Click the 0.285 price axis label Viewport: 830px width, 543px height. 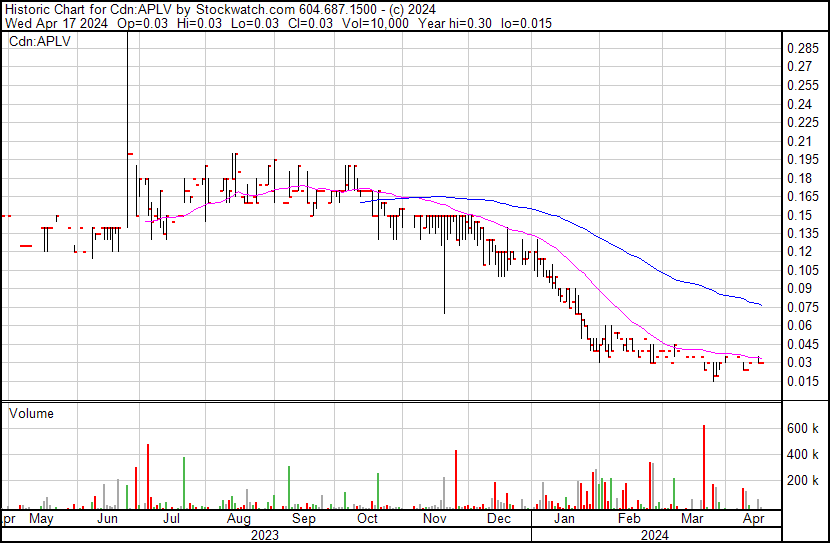(803, 48)
